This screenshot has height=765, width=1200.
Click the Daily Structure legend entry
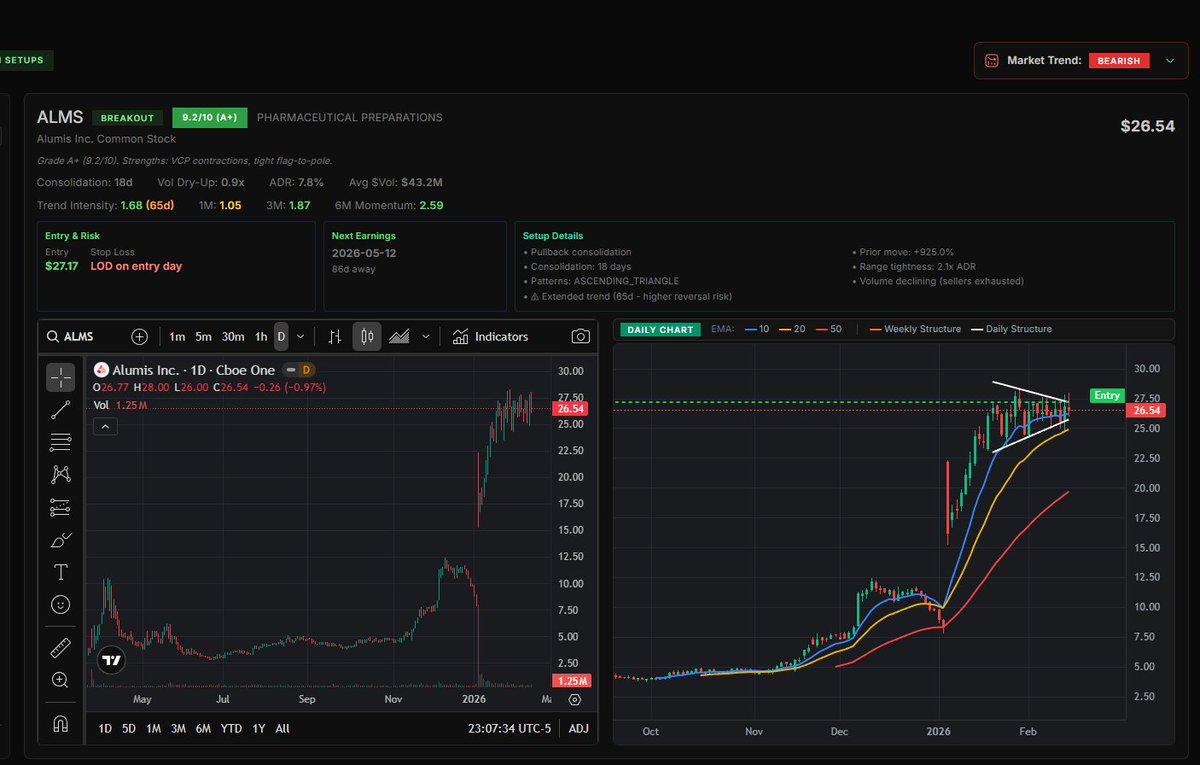pos(1011,329)
